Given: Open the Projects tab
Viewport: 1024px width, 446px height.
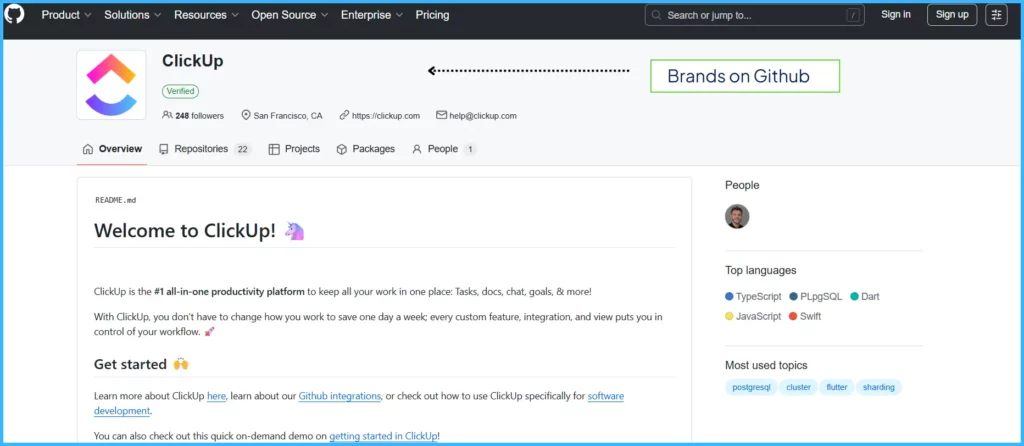Looking at the screenshot, I should coord(295,149).
